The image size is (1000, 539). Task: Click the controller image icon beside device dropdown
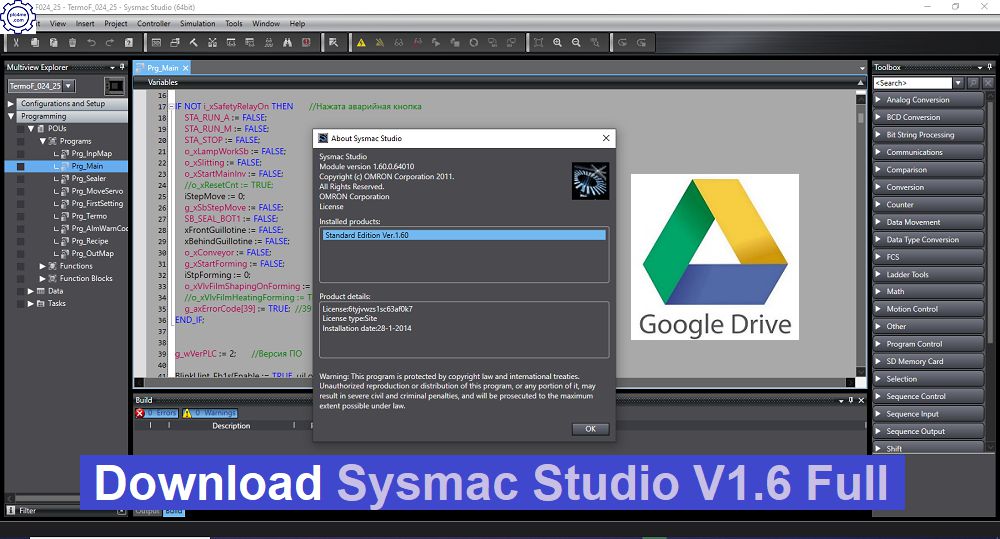click(x=114, y=87)
